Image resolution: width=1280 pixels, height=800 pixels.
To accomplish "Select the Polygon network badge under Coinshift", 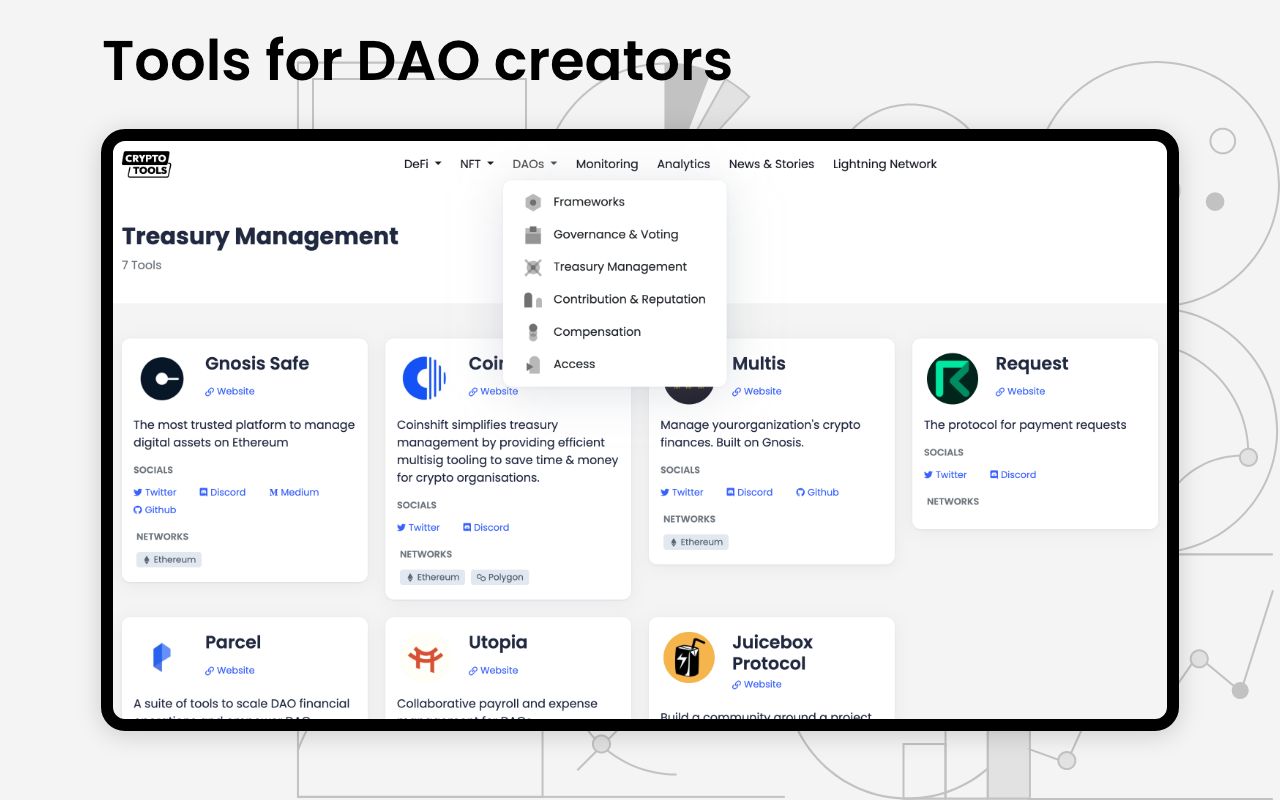I will (499, 577).
